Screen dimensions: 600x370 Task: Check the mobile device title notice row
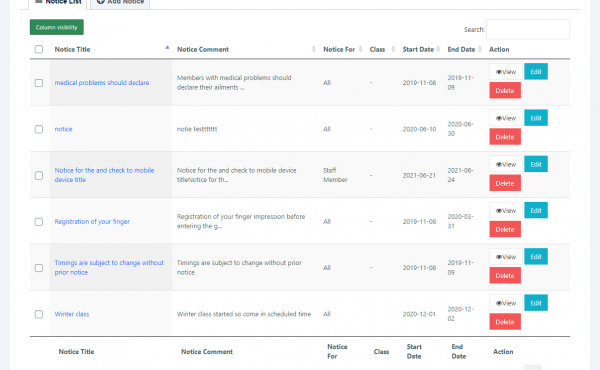pyautogui.click(x=39, y=176)
